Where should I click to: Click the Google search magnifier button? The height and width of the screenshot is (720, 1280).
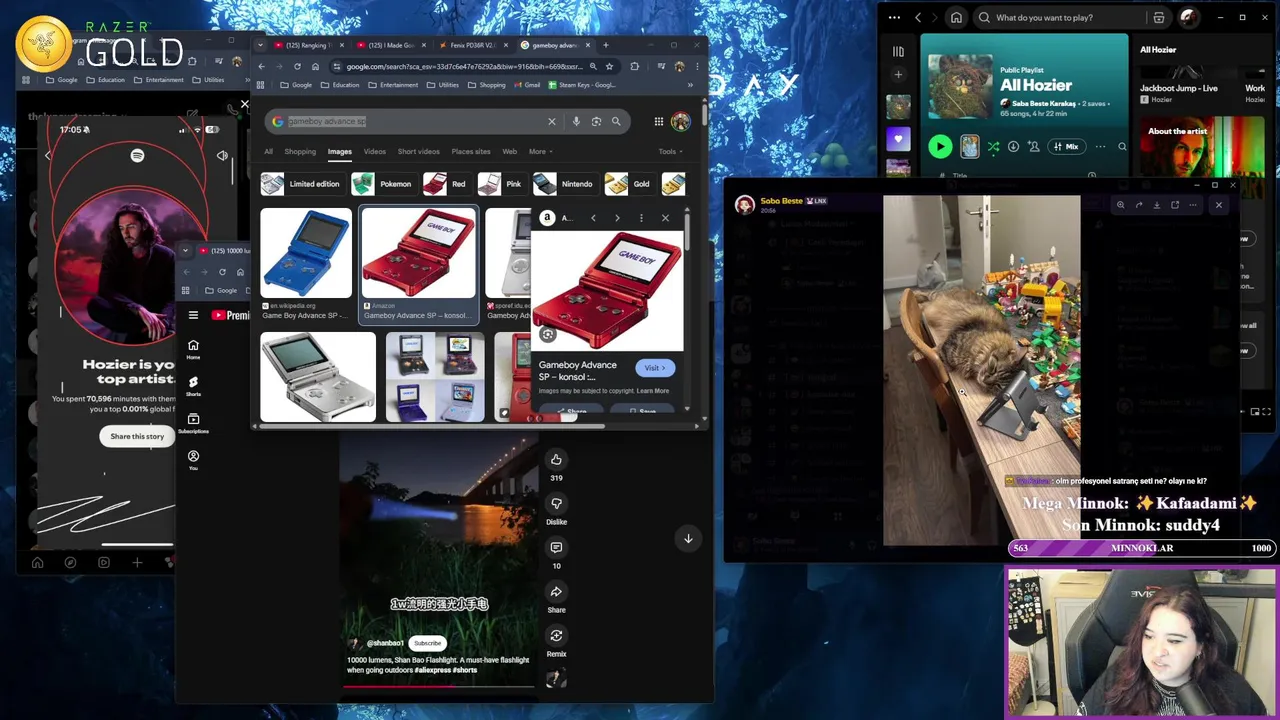(616, 121)
